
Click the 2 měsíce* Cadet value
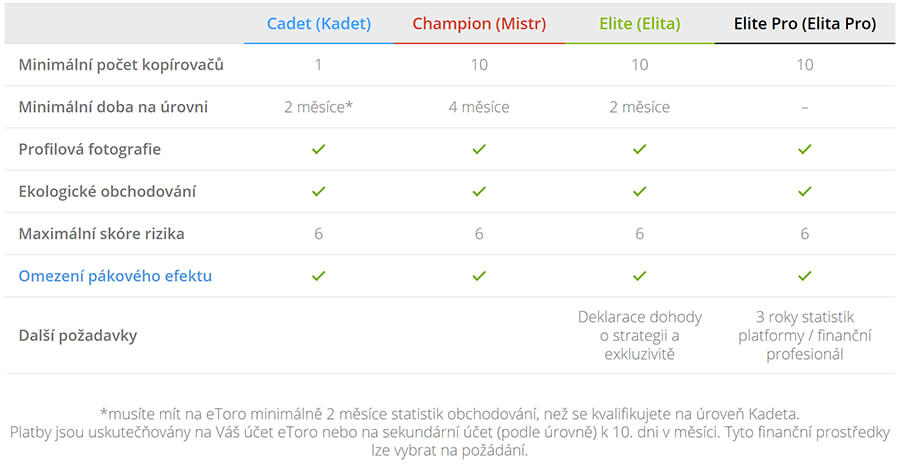tap(319, 107)
